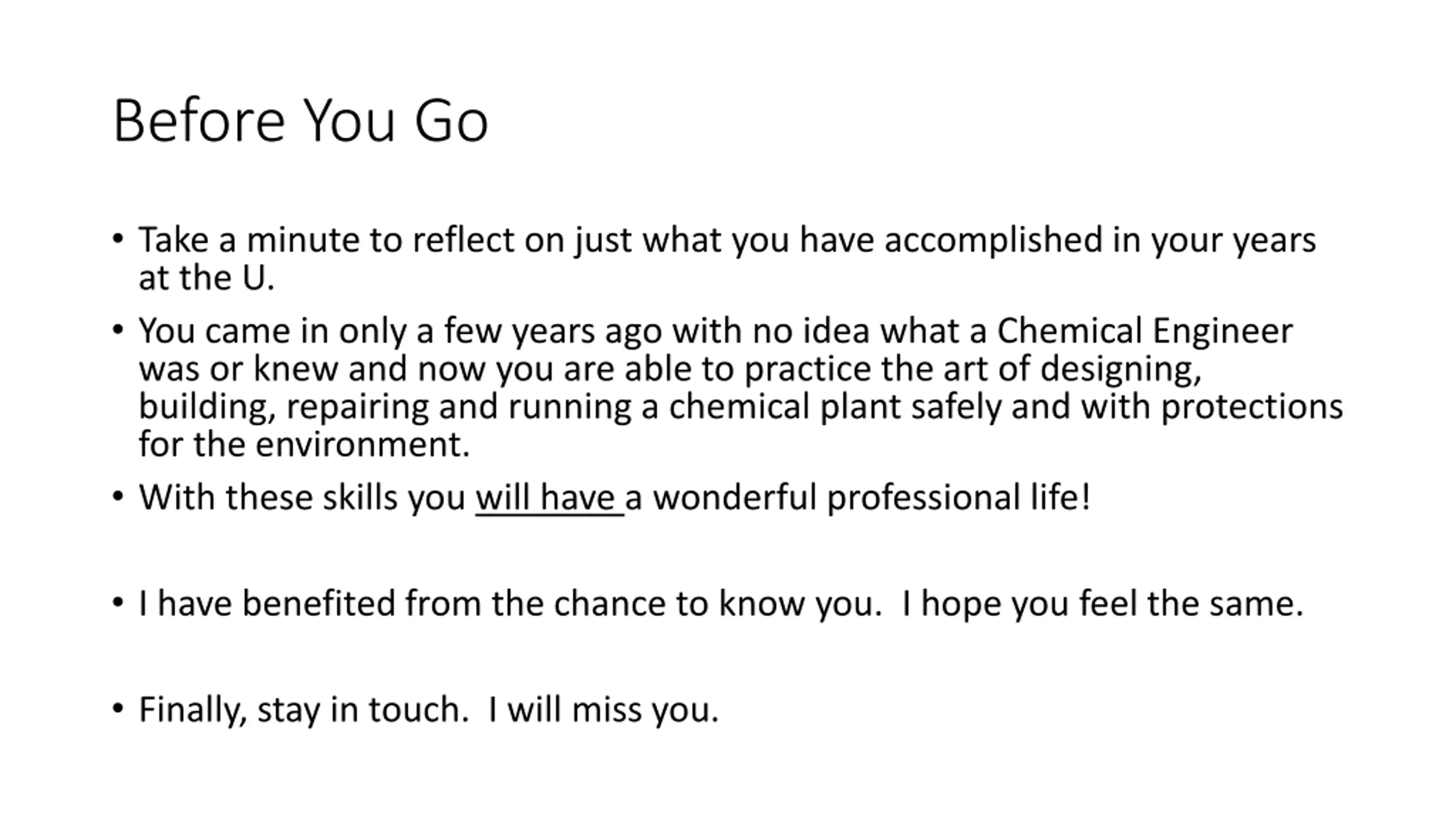Click the line starting "was or knew"
This screenshot has width=1456, height=819.
point(670,369)
